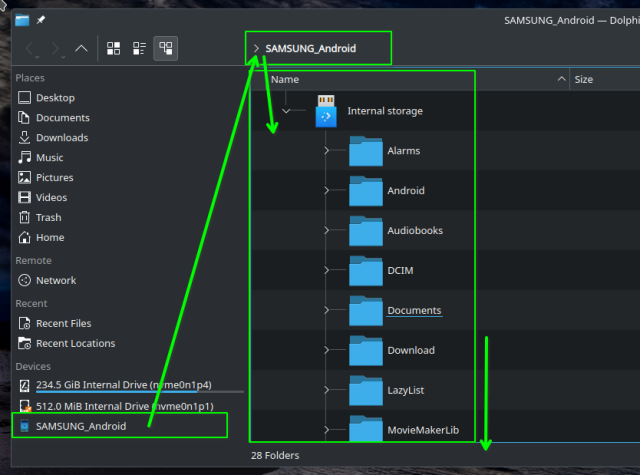
Task: Expand the MovieMakerLib folder
Action: (326, 430)
